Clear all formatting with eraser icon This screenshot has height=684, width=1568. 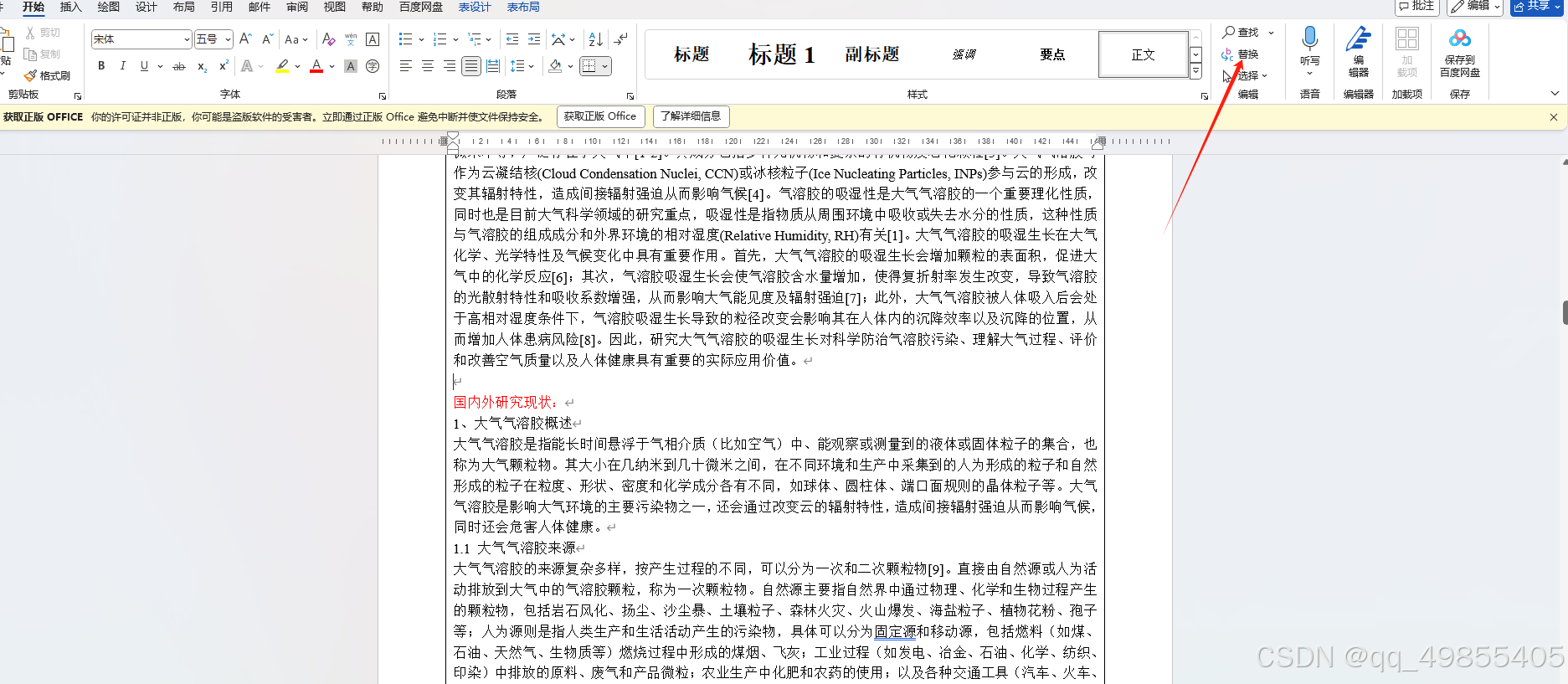[x=329, y=39]
